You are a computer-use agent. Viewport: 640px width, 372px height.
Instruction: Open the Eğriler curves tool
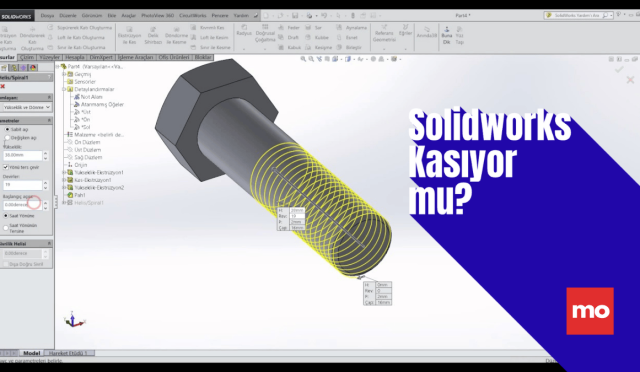405,31
